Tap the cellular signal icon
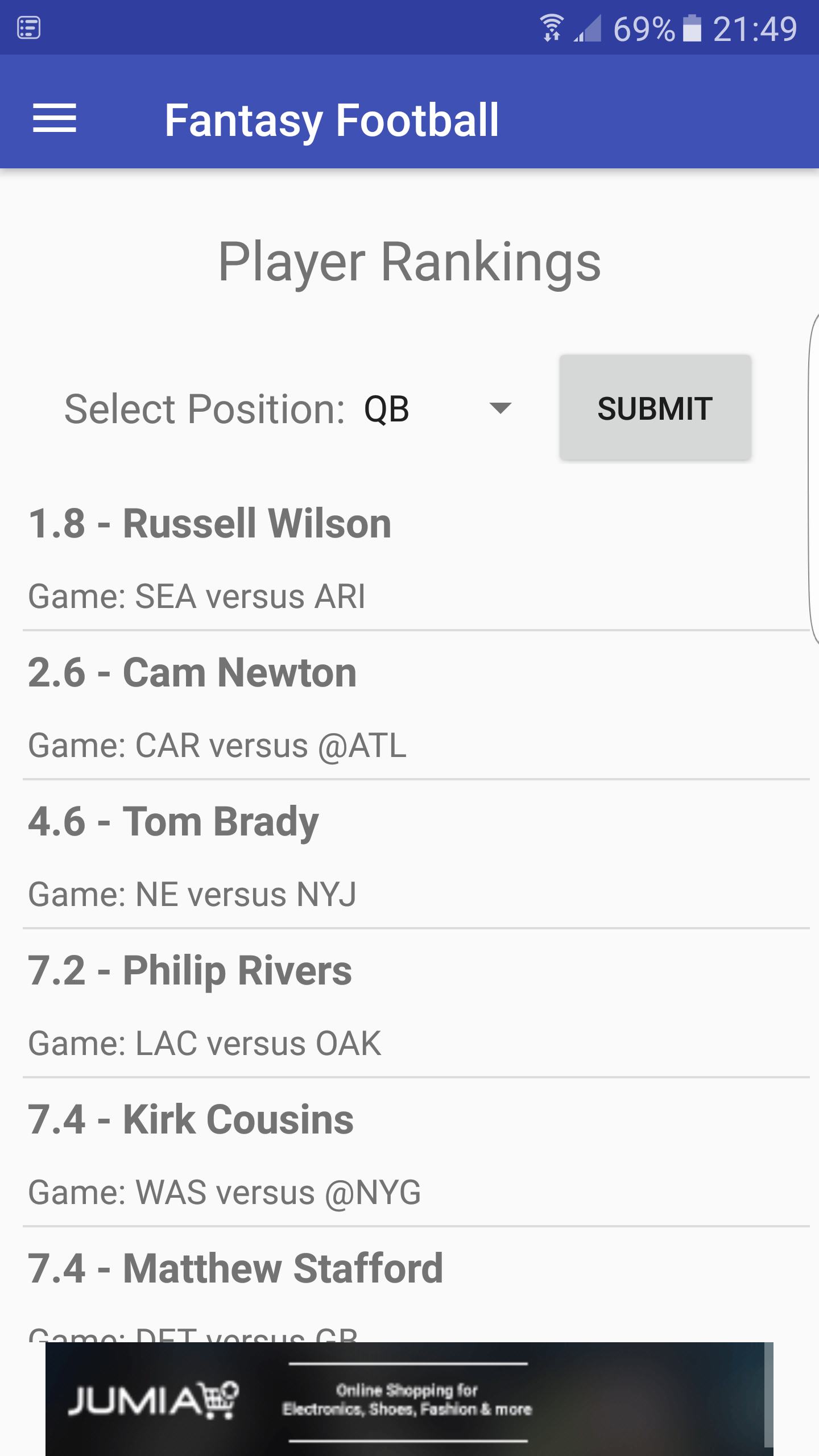Screen dimensions: 819x1456 [588, 28]
